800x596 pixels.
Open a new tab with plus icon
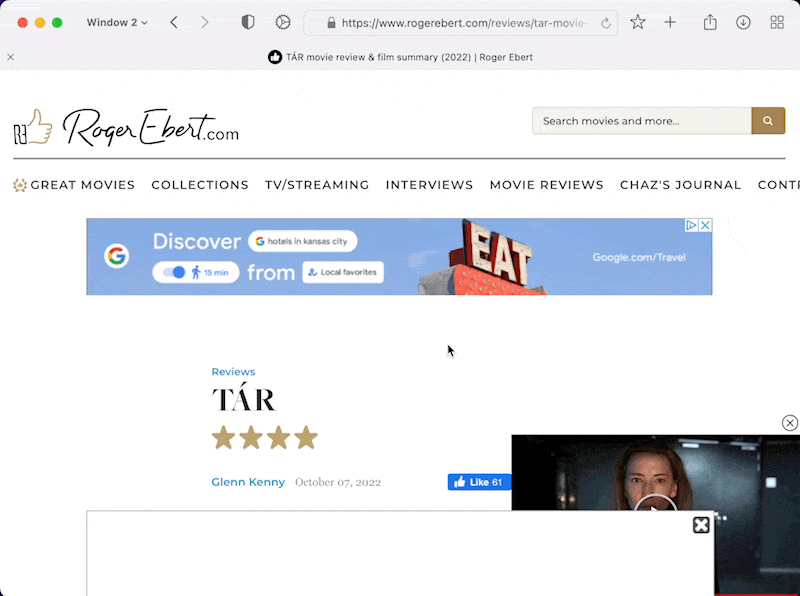670,22
